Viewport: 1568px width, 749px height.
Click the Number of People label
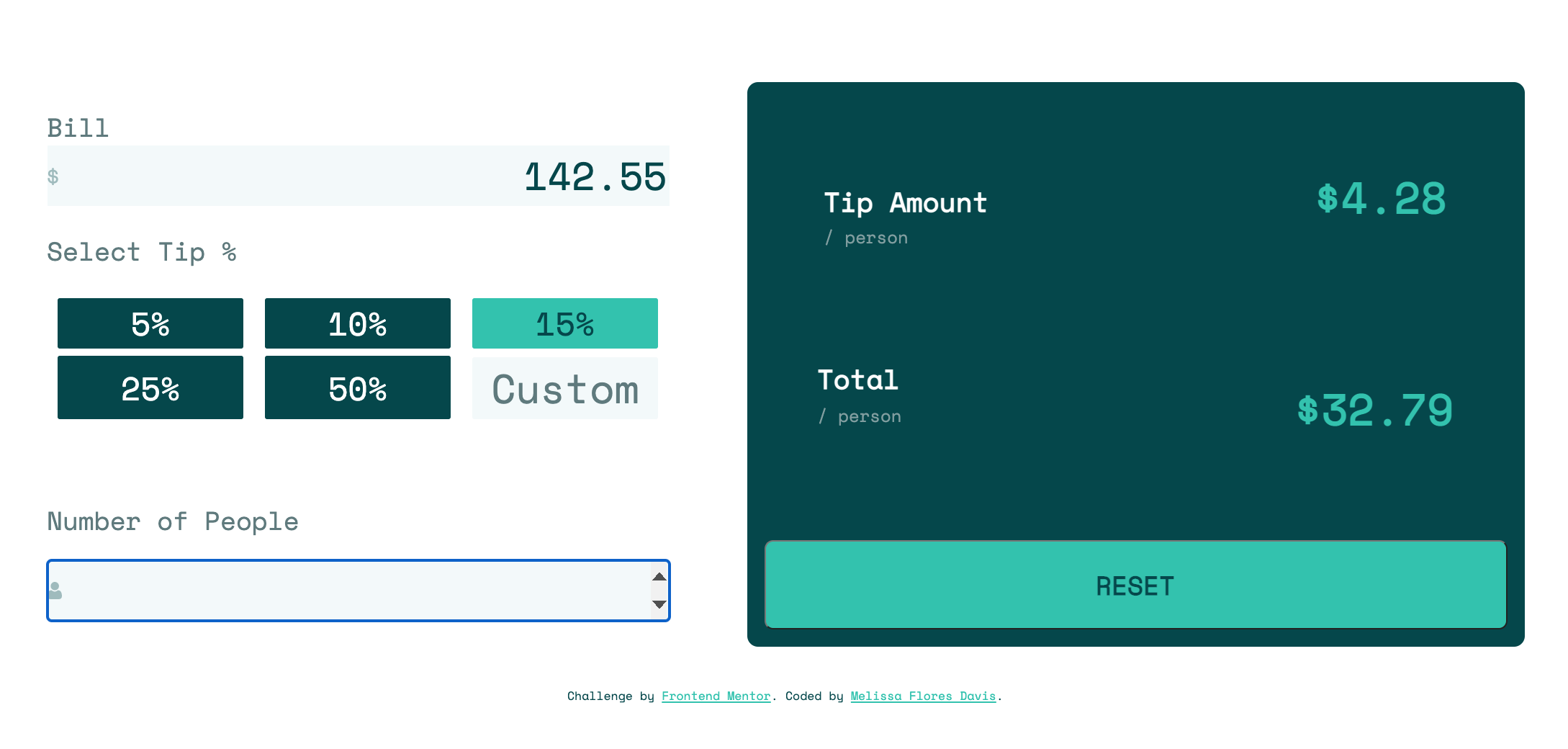173,521
